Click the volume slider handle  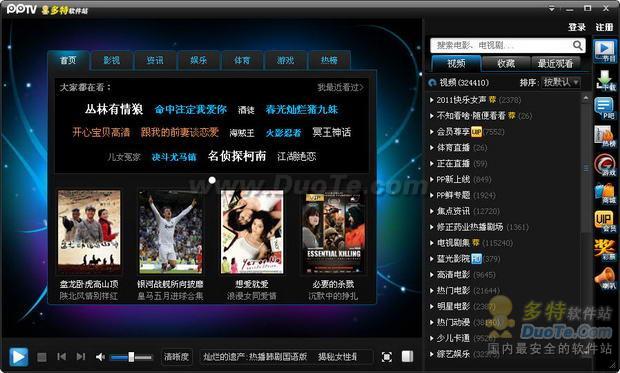pos(131,357)
